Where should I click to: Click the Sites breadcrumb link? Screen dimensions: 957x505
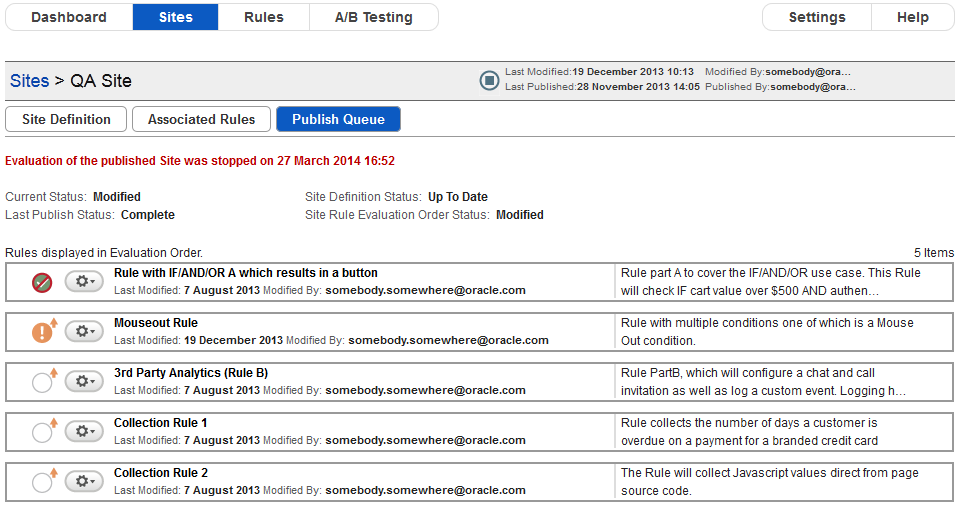(x=29, y=81)
